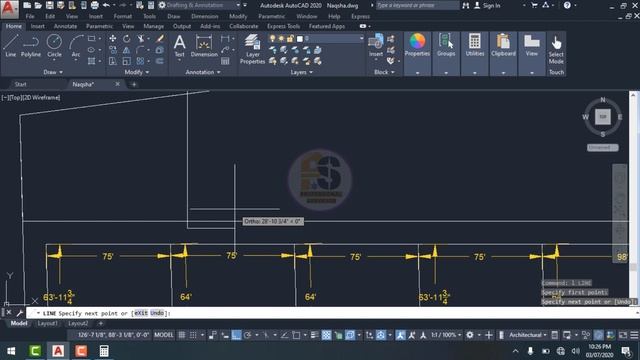Click the Table tool icon
Viewport: 640px width, 360px height.
click(225, 61)
